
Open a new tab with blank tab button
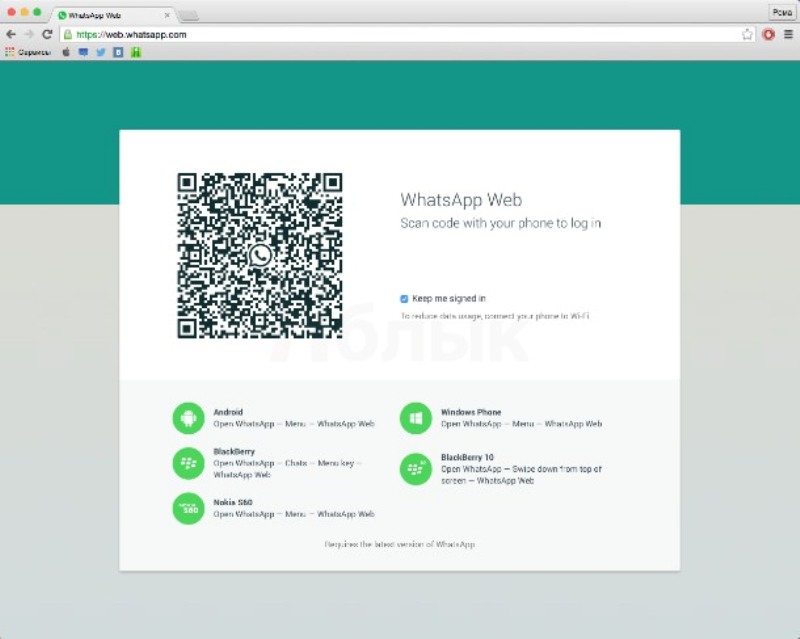[189, 16]
